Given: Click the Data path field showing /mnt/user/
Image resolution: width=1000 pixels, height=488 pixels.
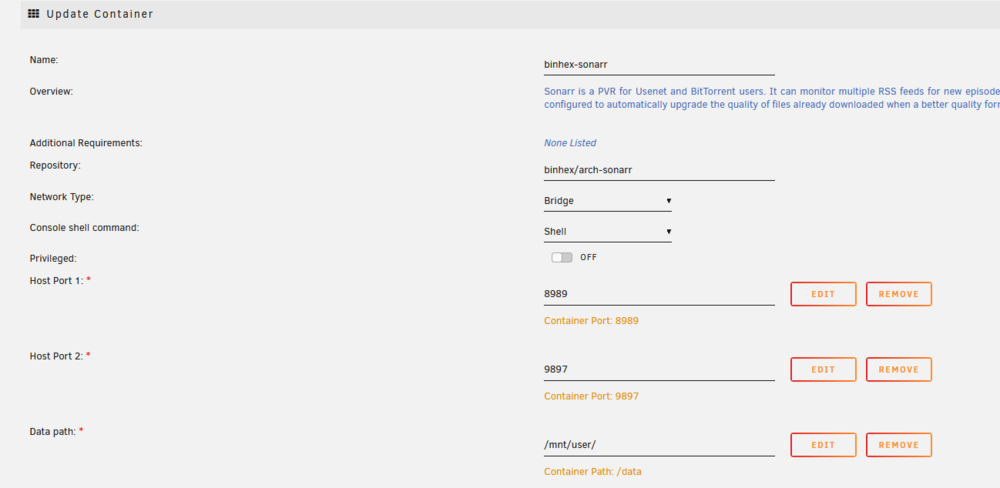Looking at the screenshot, I should pos(659,445).
